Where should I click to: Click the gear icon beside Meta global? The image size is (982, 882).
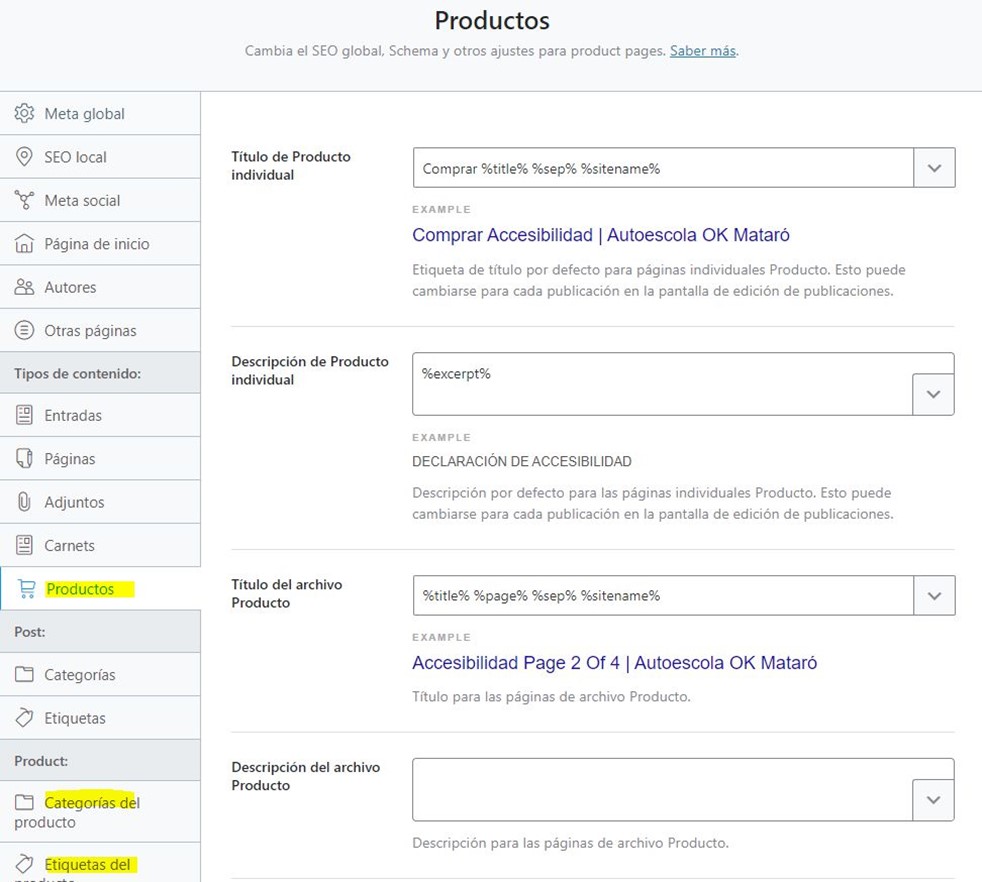pyautogui.click(x=25, y=114)
